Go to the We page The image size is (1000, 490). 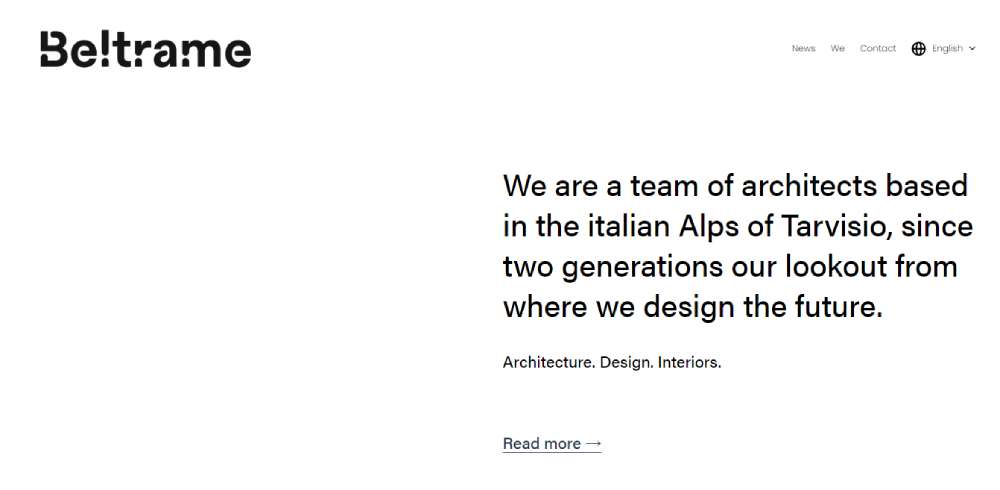837,48
